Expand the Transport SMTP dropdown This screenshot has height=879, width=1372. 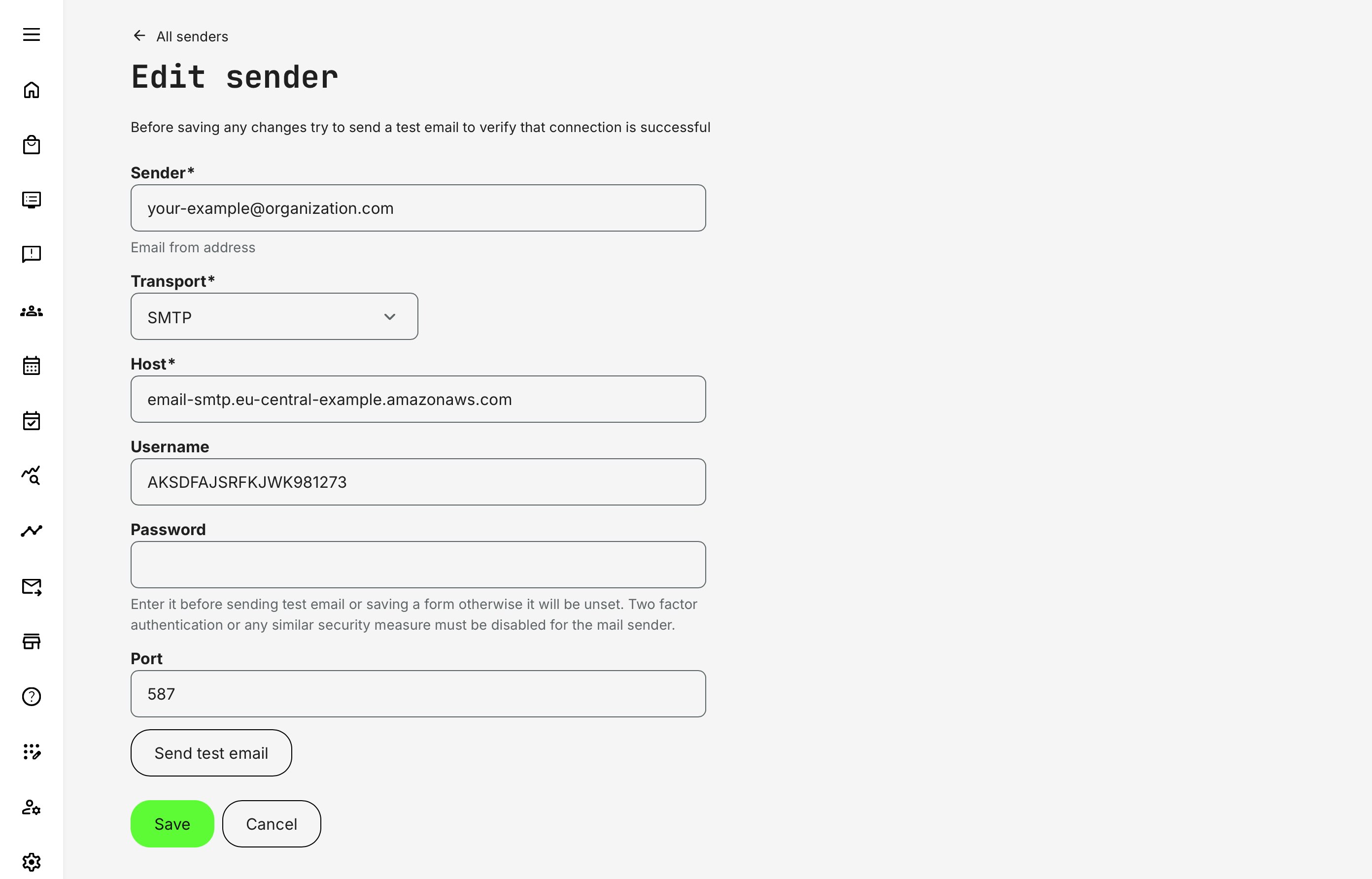tap(274, 317)
